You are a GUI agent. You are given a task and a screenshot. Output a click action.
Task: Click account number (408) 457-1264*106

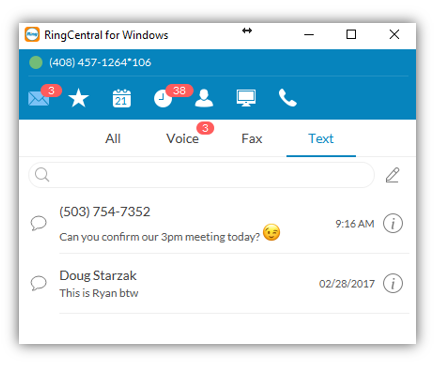(100, 62)
